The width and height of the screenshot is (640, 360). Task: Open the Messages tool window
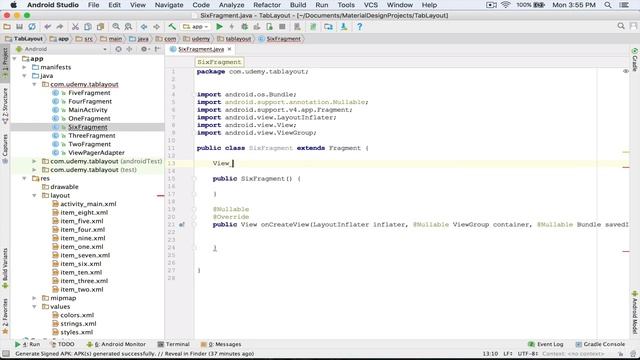click(221, 344)
